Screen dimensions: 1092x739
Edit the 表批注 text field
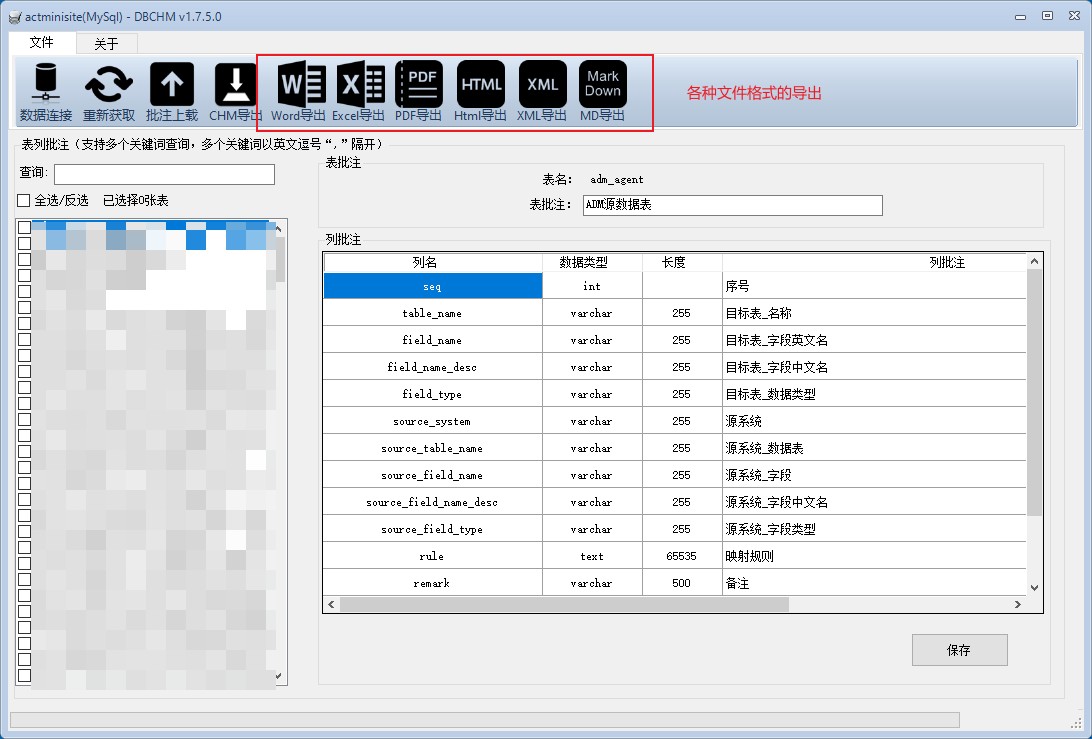pos(732,205)
